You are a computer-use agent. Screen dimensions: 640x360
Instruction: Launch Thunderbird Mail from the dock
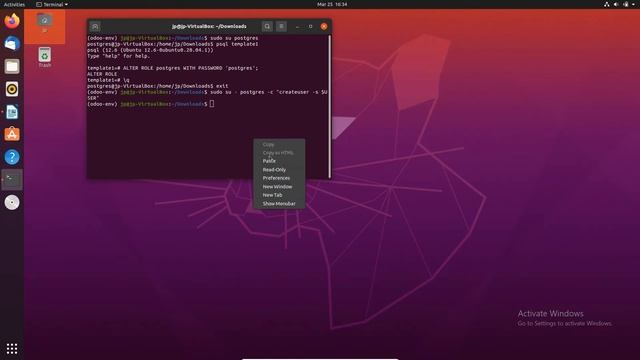(x=12, y=43)
